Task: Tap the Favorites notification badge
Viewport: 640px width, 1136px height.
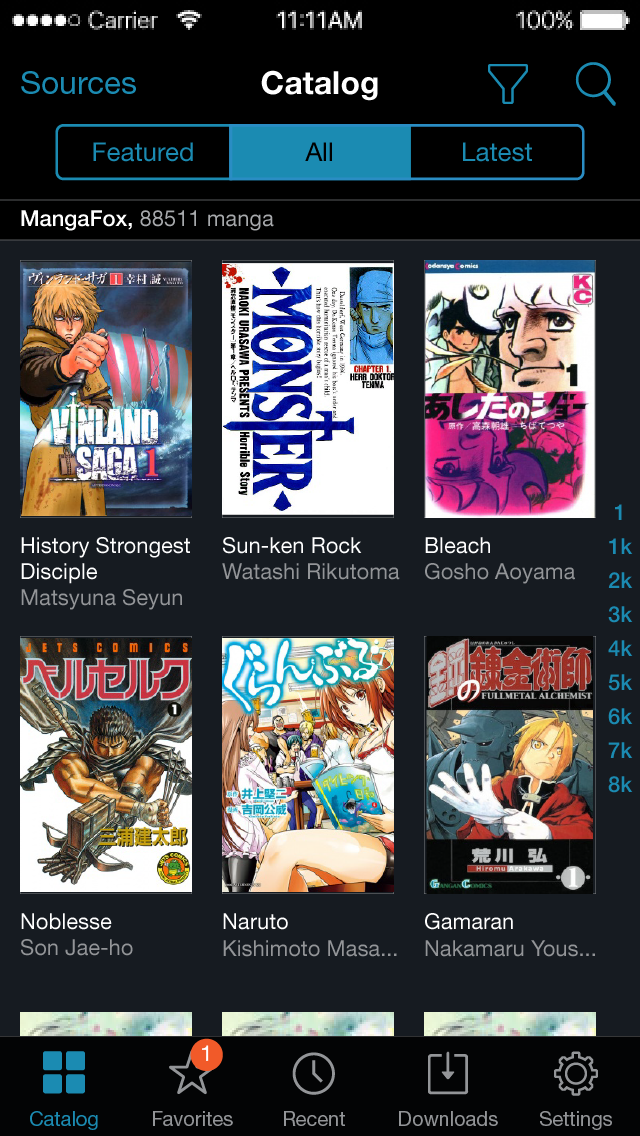Action: [206, 1055]
